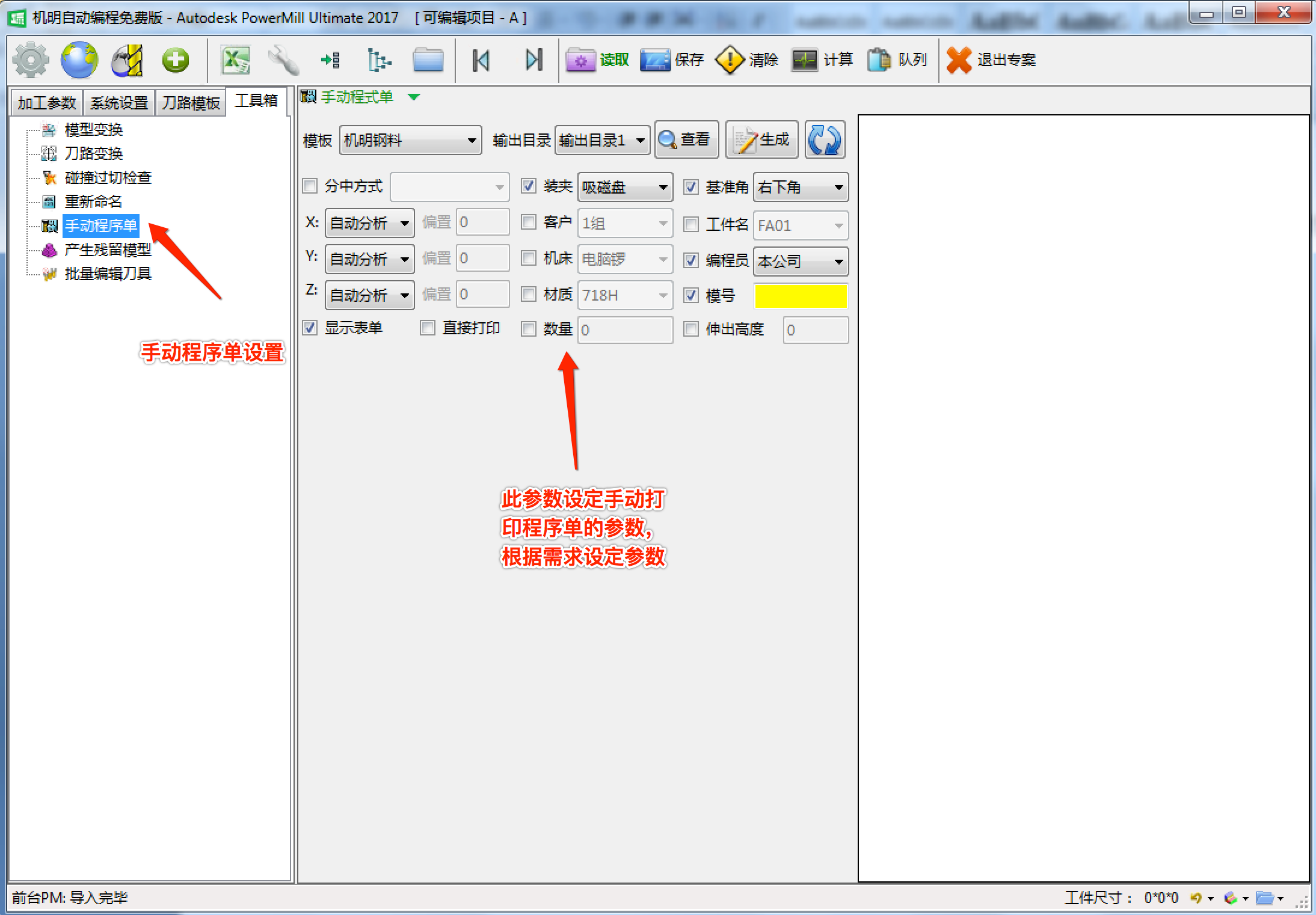Enable the 材质 checkbox
1316x915 pixels.
529,294
